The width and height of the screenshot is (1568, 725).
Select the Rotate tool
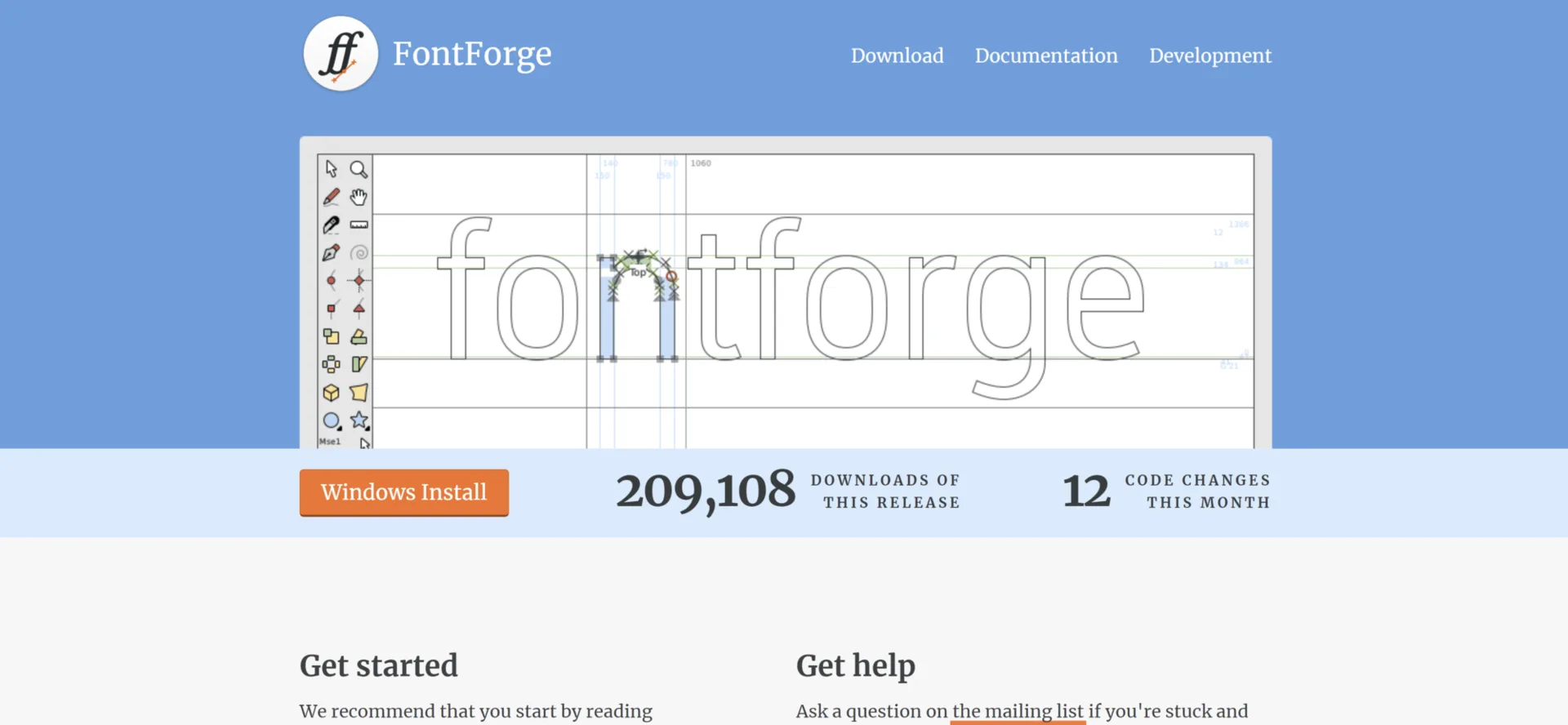pos(359,336)
